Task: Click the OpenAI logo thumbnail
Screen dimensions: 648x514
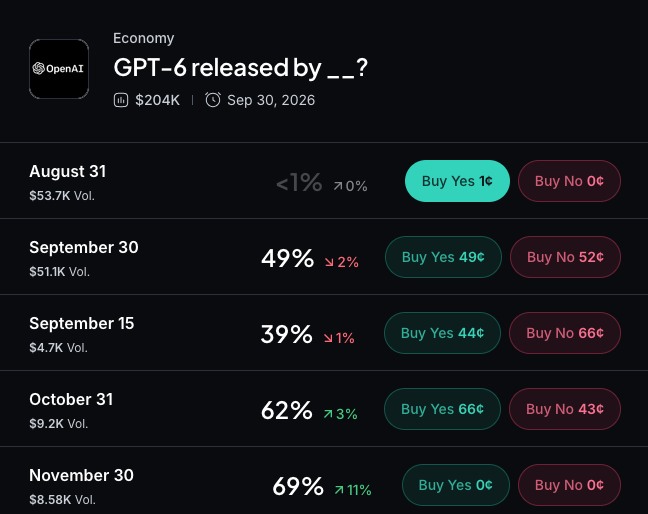Action: [59, 69]
